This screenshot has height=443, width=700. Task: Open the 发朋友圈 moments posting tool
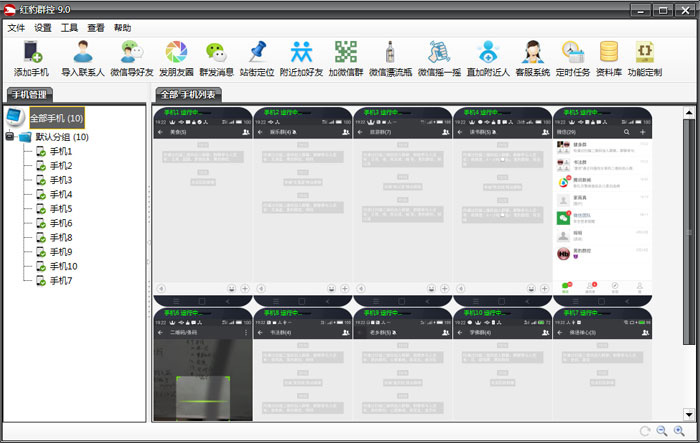176,58
